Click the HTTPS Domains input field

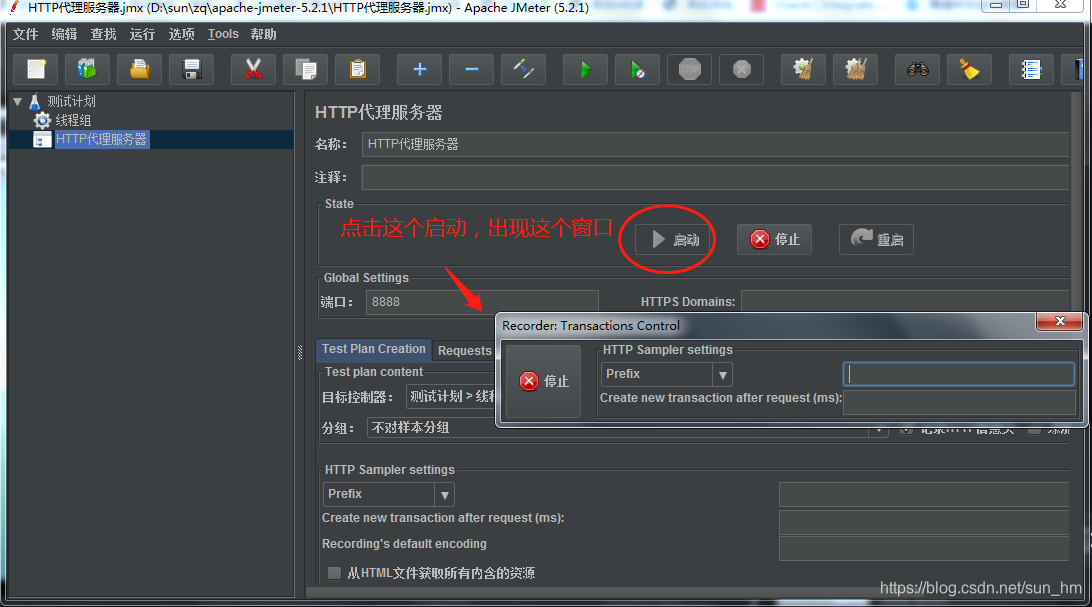click(x=905, y=301)
